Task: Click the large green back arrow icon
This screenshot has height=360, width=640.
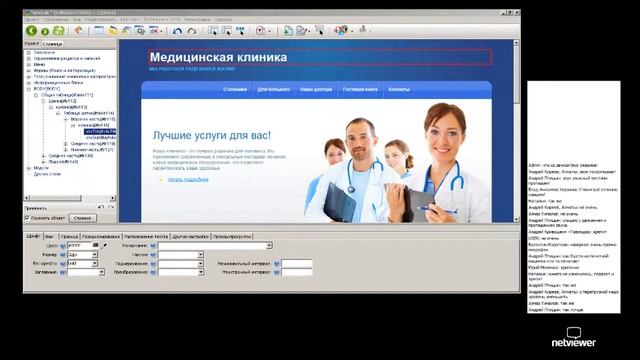Action: (x=31, y=31)
